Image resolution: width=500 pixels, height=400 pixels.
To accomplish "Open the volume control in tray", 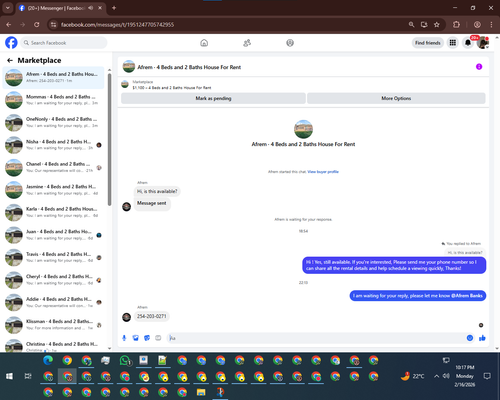I will click(x=446, y=376).
